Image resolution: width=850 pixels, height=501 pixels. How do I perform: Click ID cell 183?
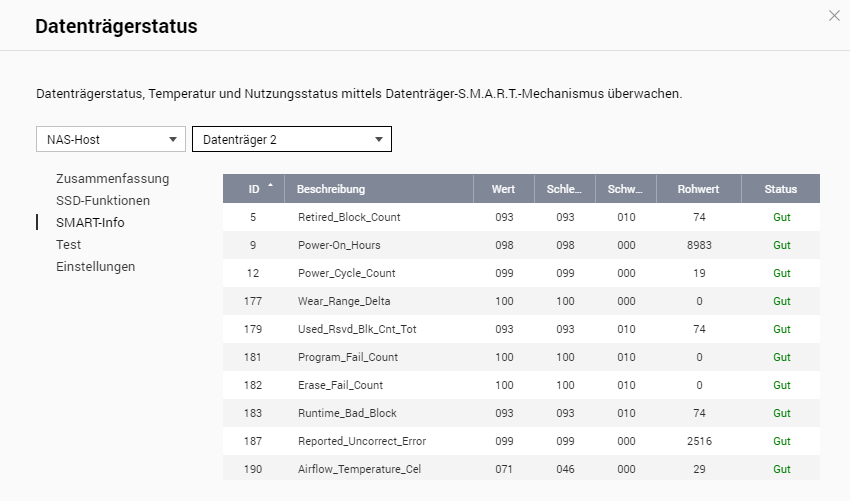(253, 413)
